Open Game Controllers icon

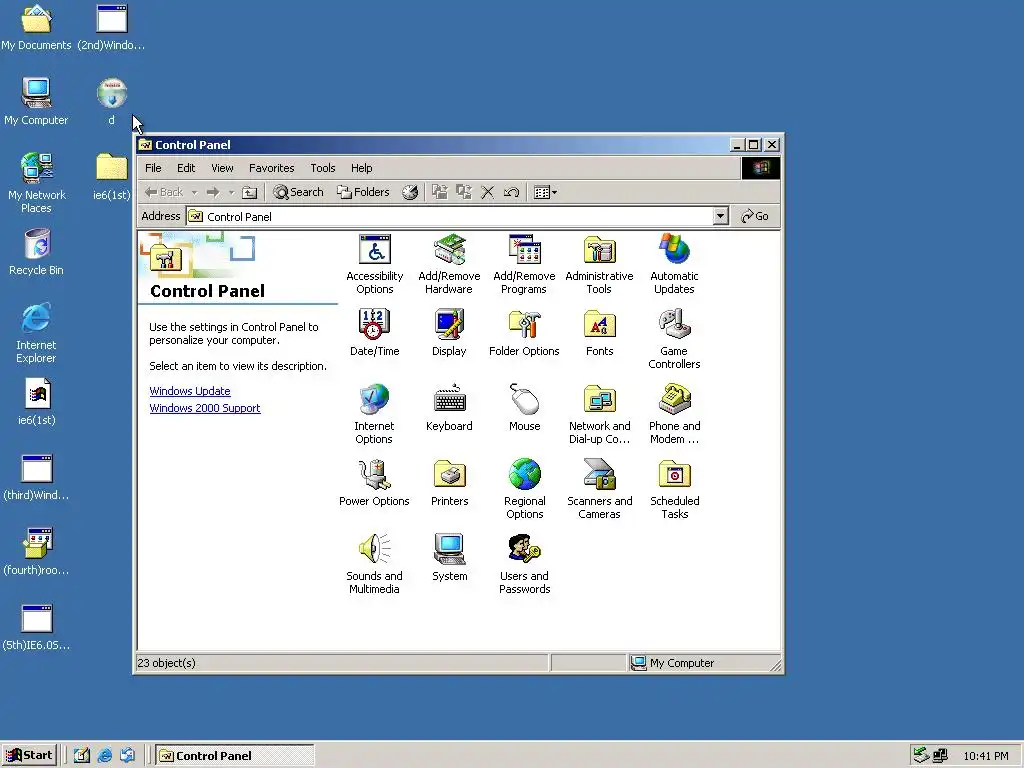coord(674,338)
